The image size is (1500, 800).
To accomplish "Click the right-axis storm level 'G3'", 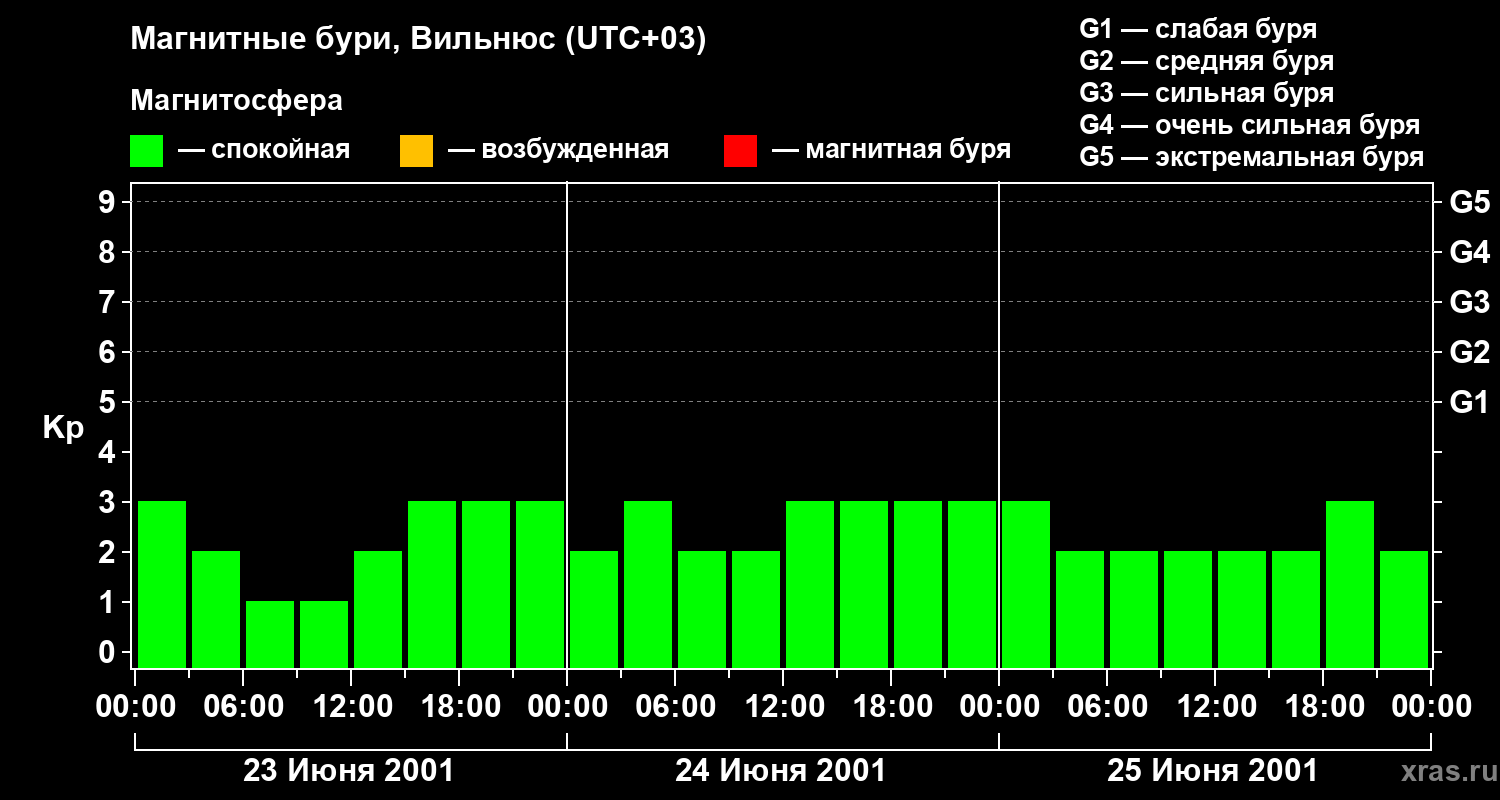I will point(1469,302).
